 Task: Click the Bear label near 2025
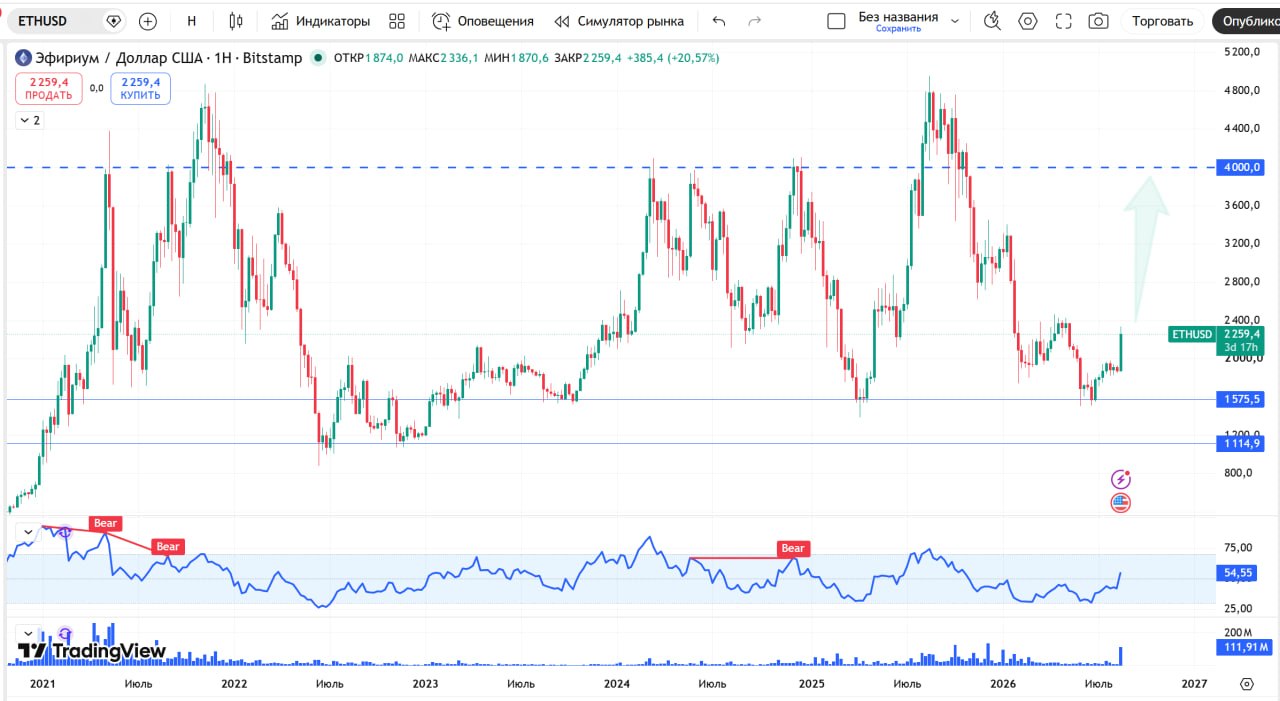point(793,548)
